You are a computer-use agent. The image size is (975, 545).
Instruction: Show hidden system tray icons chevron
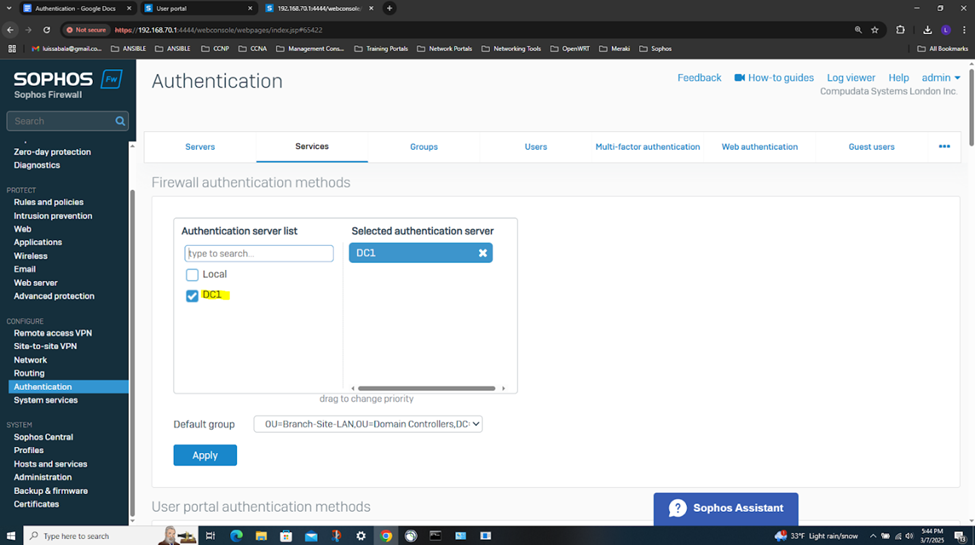tap(872, 536)
